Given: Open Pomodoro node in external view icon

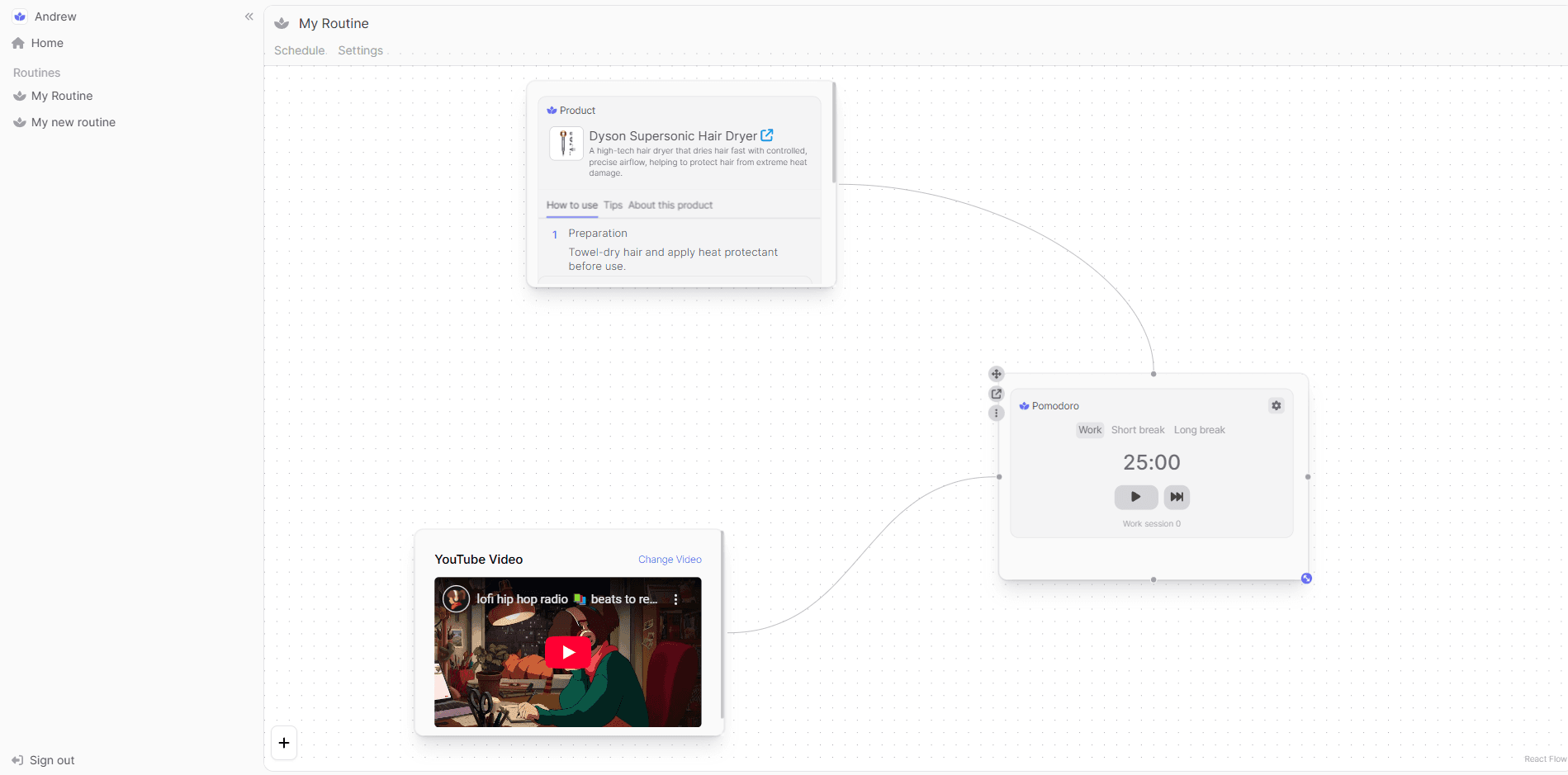Looking at the screenshot, I should [996, 394].
